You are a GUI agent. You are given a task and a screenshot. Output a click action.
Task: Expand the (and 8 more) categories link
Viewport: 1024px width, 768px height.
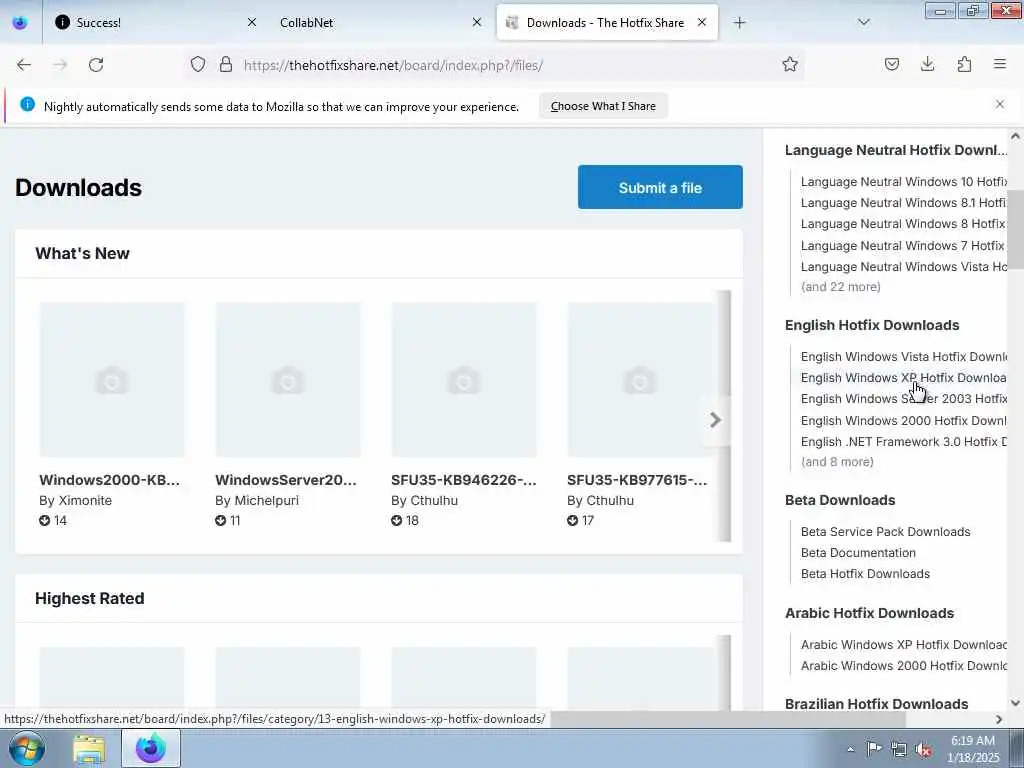tap(837, 462)
